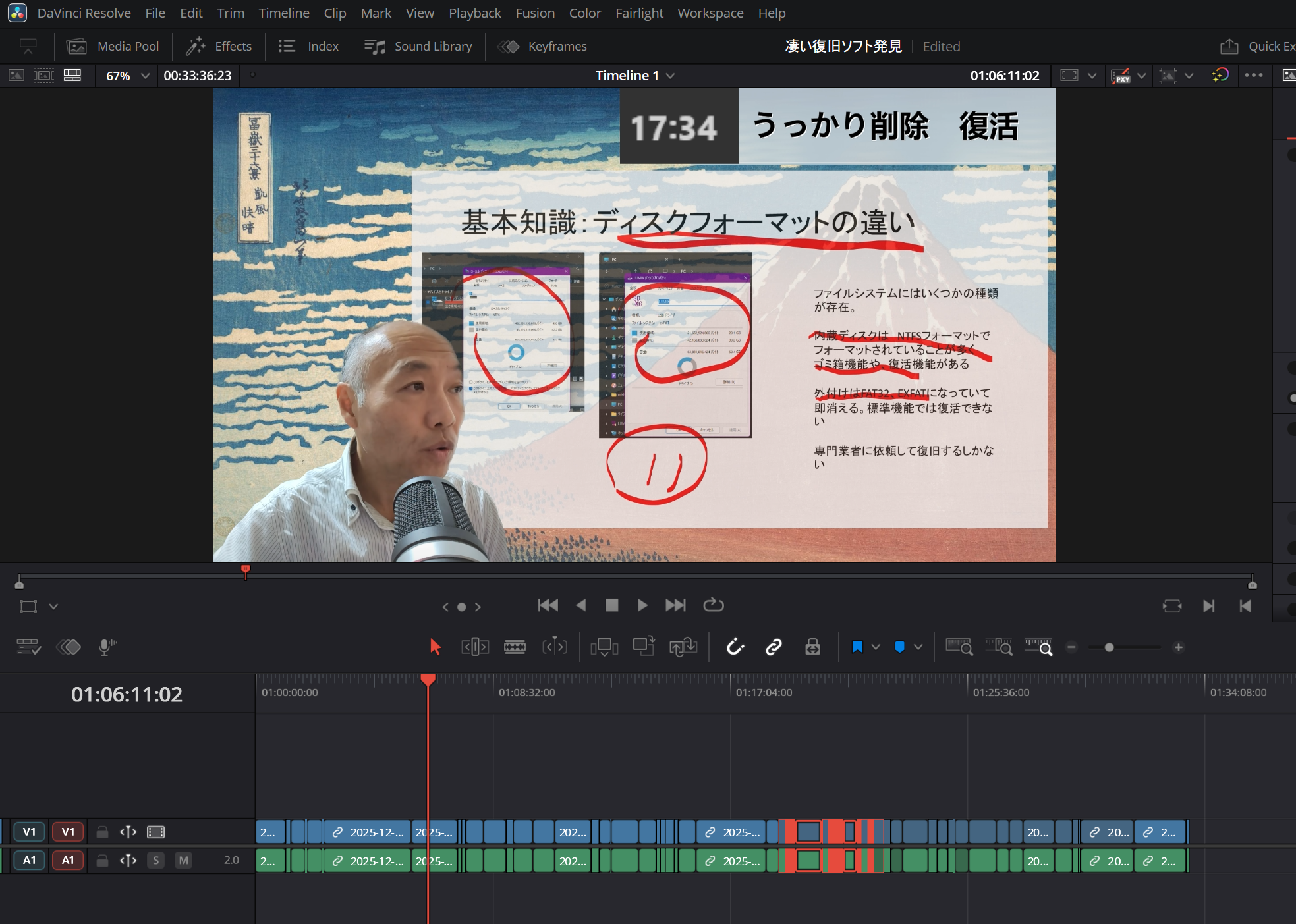Open the voiceover microphone tool
This screenshot has height=924, width=1296.
point(106,647)
